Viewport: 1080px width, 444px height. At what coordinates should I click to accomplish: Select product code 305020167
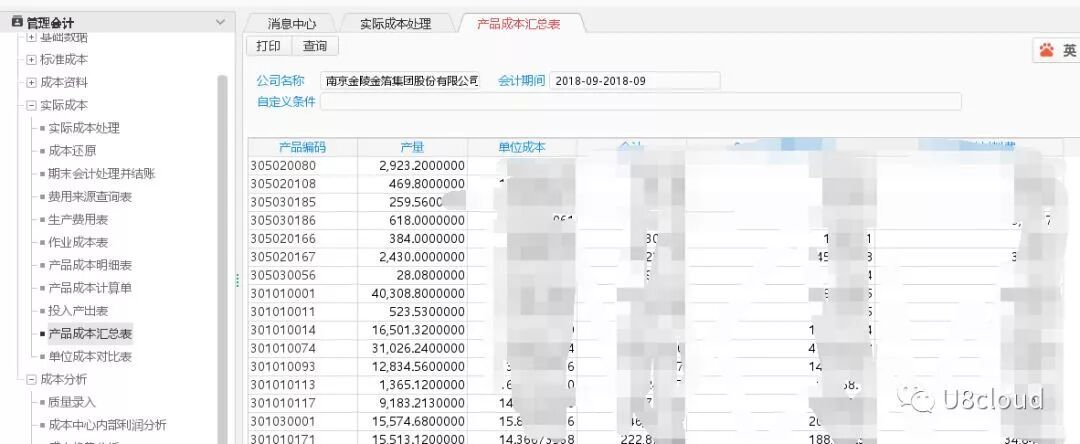(x=282, y=257)
